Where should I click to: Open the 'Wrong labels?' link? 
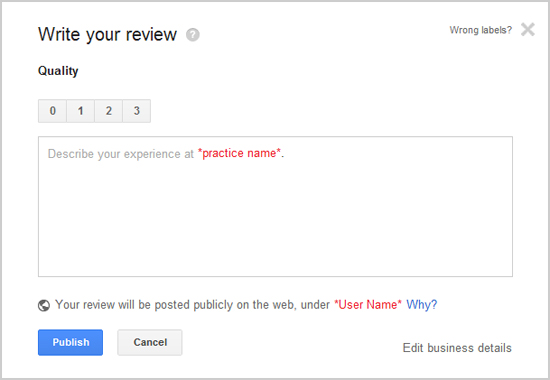point(481,30)
